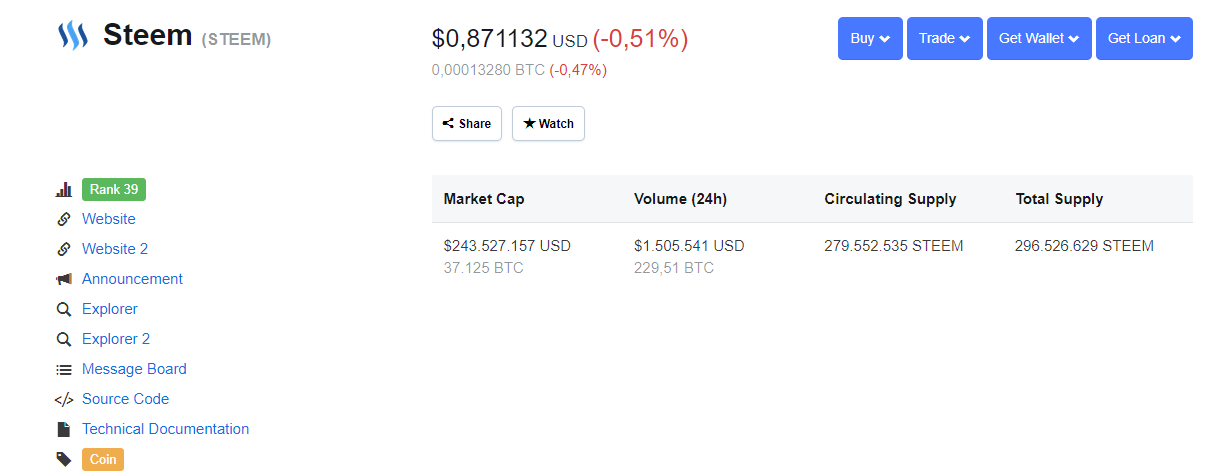Open the Trade dropdown menu

pyautogui.click(x=944, y=39)
